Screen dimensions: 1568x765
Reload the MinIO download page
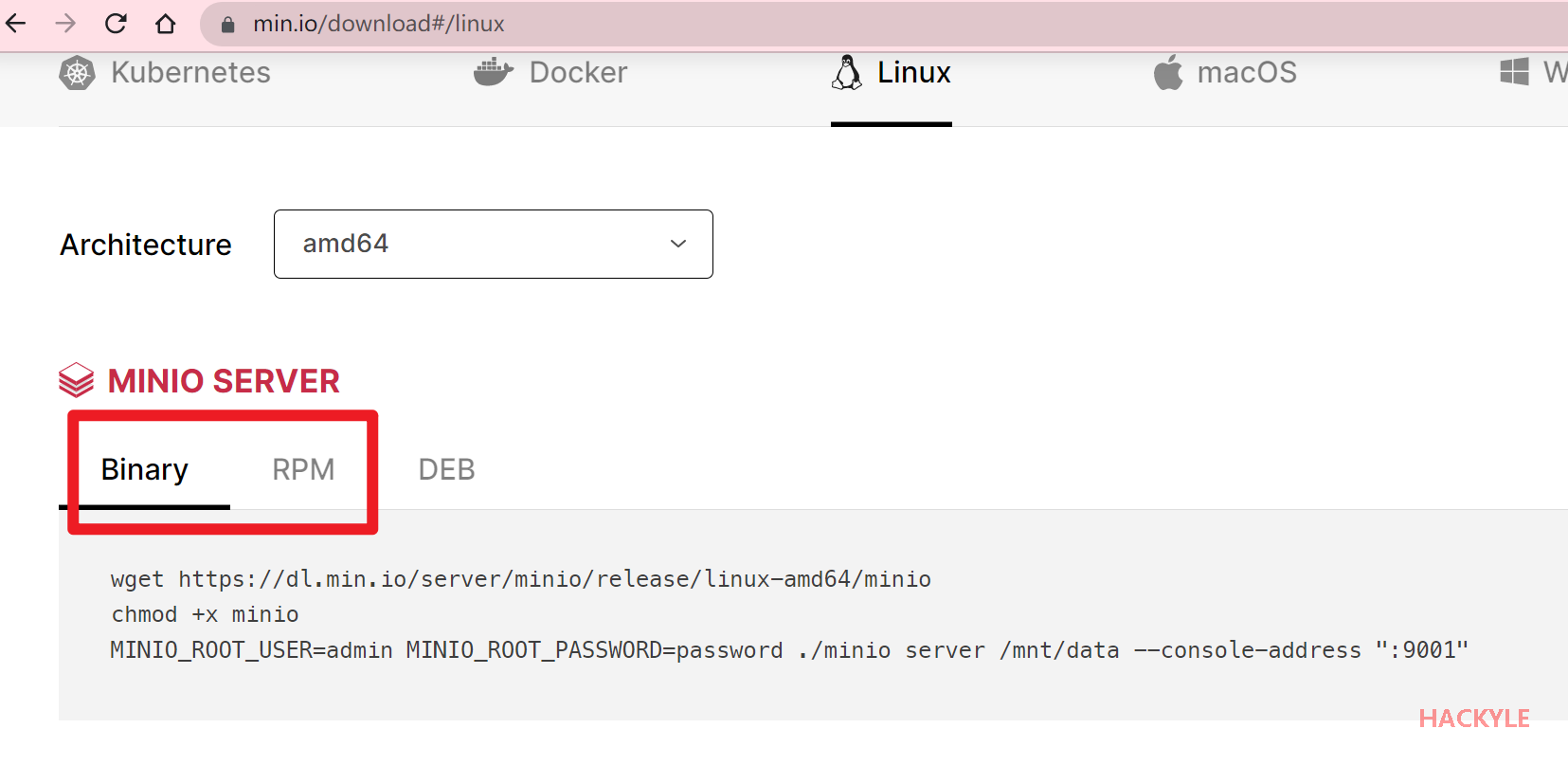[116, 24]
